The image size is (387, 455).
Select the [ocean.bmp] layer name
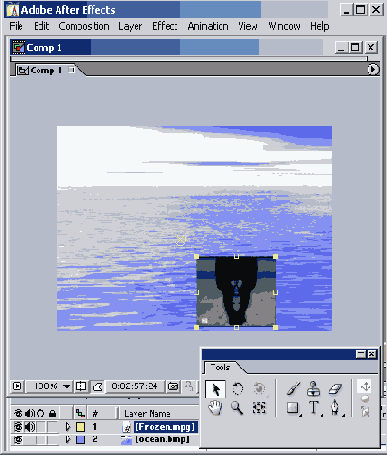tap(162, 440)
